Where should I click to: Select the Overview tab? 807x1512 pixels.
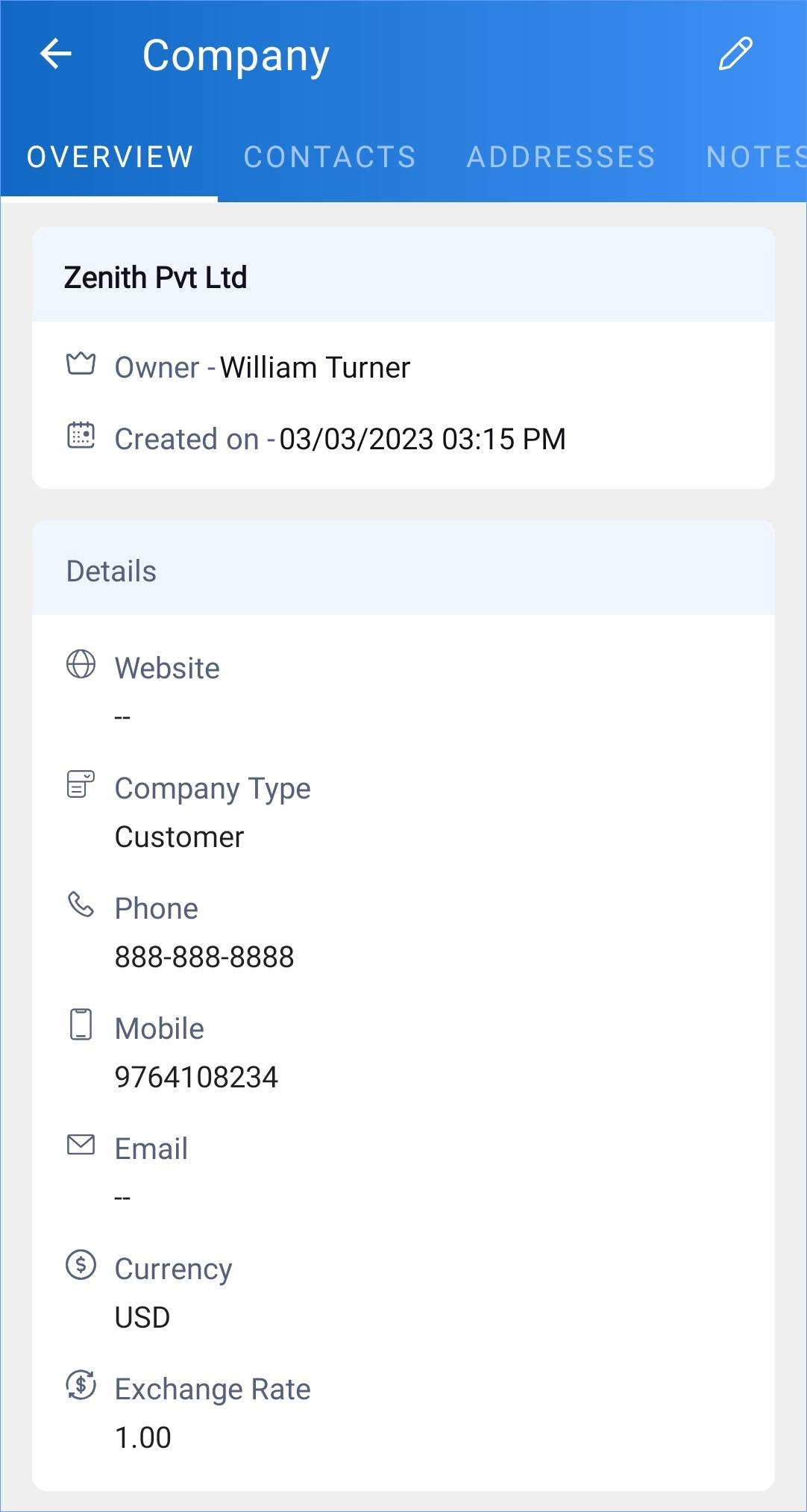pyautogui.click(x=110, y=157)
